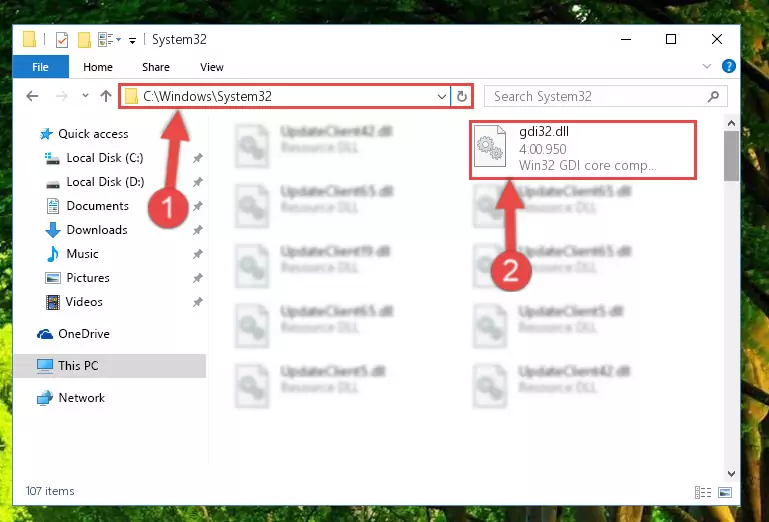Screen dimensions: 769x522
Task: Click the pin icon beside Local Disk (D:)
Action: click(198, 182)
